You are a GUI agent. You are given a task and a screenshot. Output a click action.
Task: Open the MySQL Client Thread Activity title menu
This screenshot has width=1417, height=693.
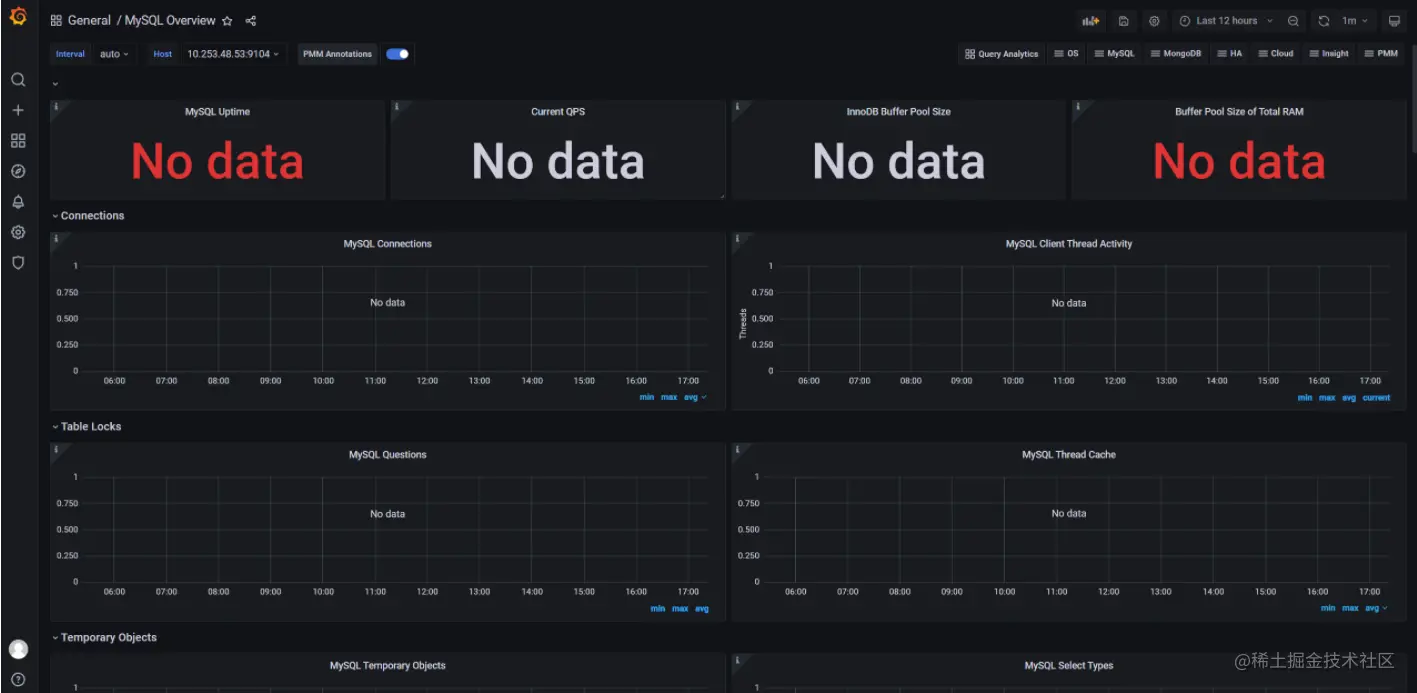pyautogui.click(x=1068, y=244)
